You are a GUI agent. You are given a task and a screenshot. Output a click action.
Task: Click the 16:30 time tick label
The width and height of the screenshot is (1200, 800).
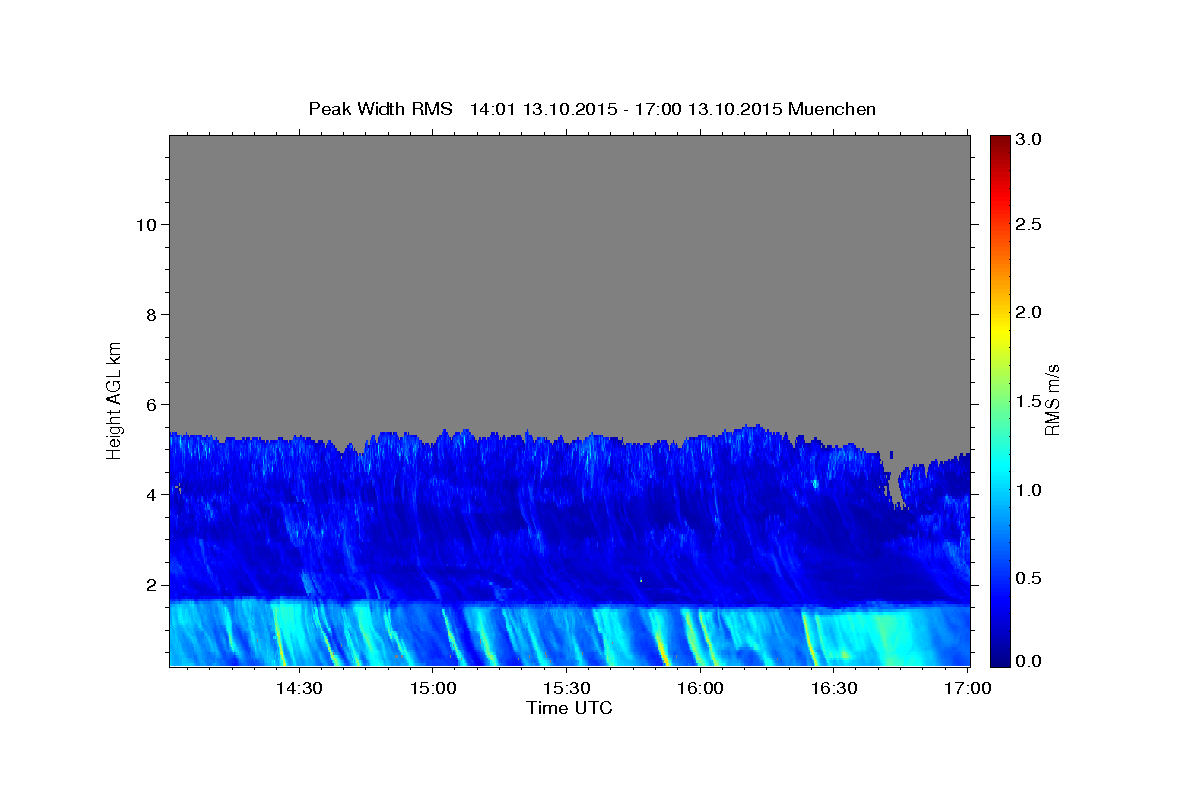(835, 688)
